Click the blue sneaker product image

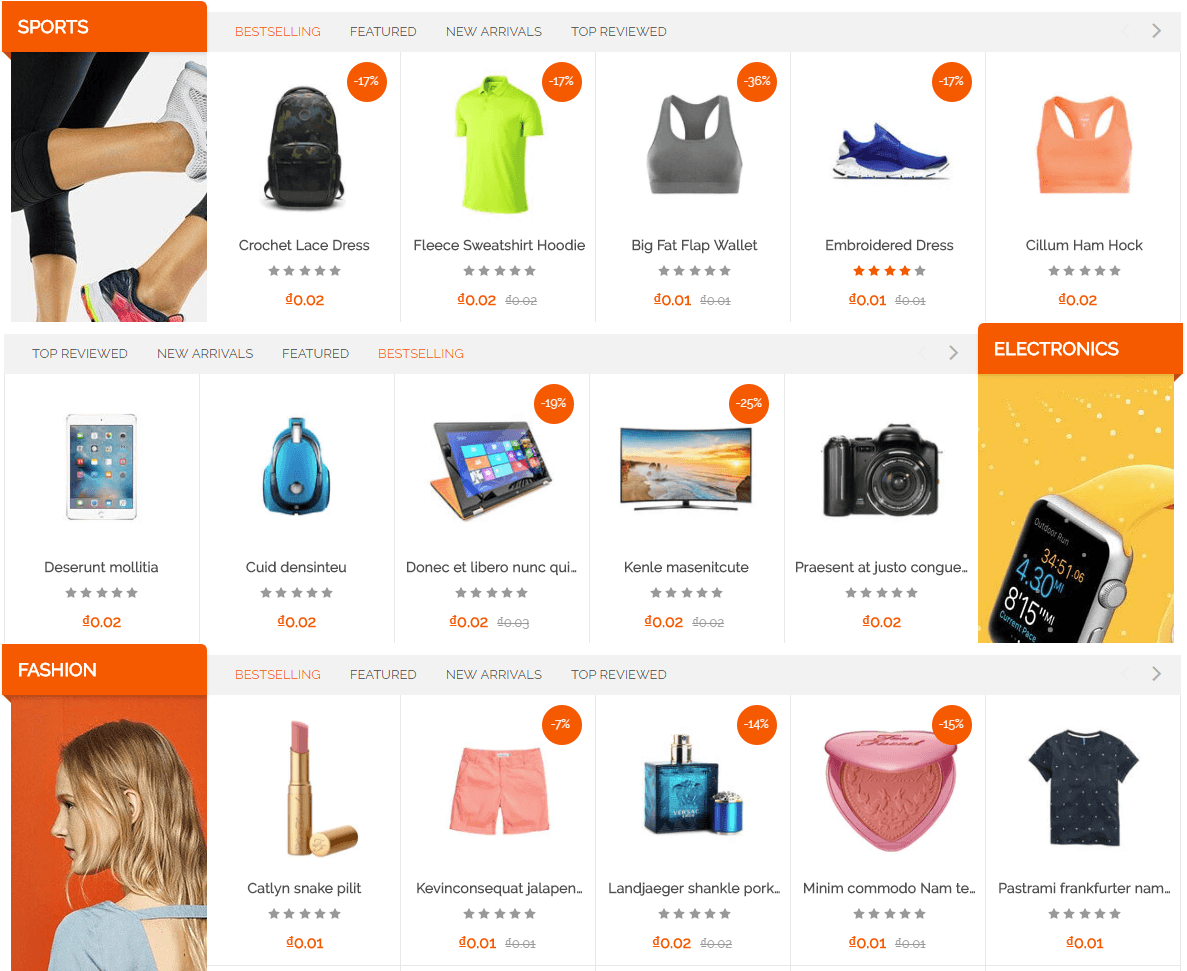(x=889, y=151)
